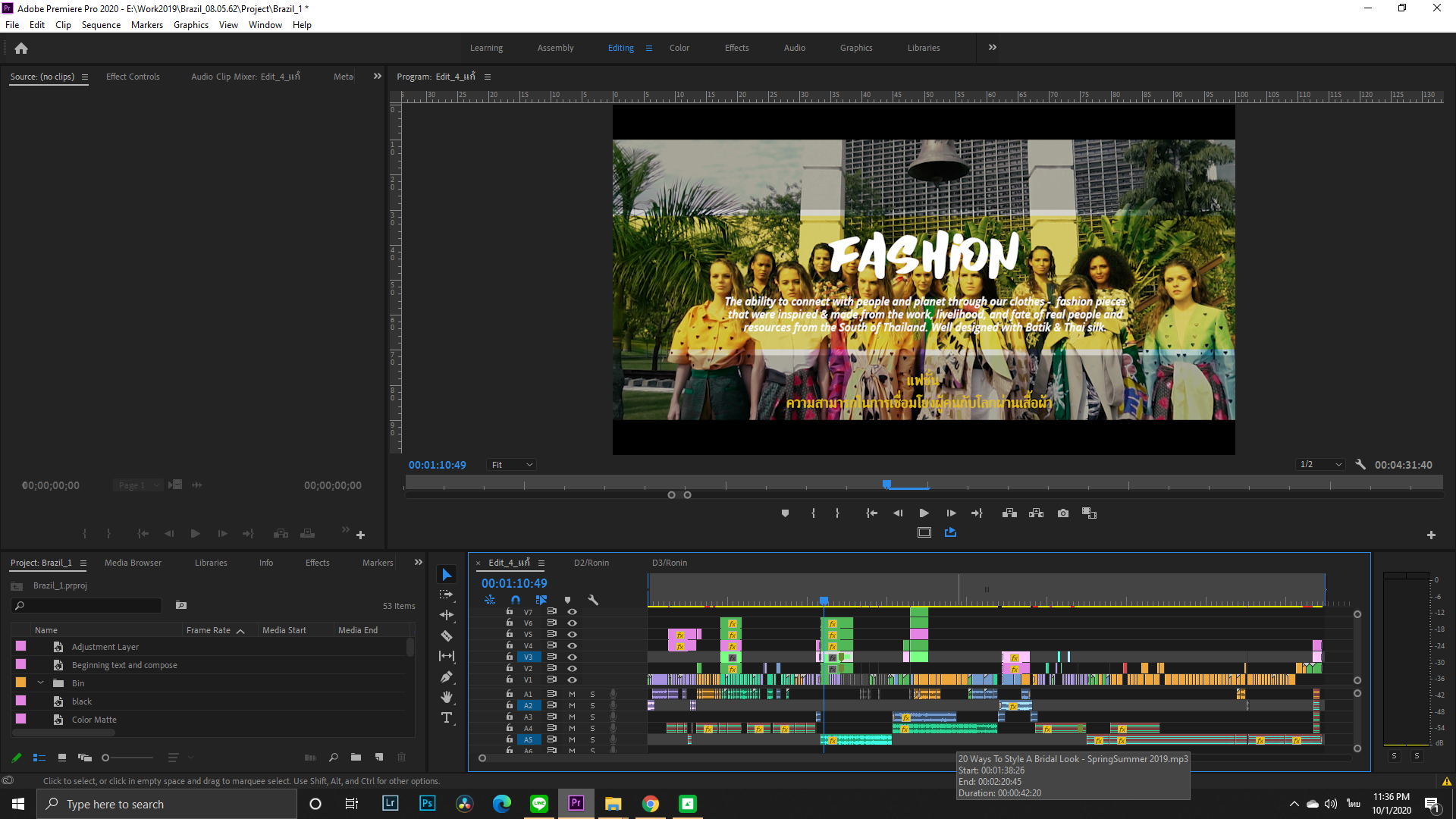Export frame with camera icon
The height and width of the screenshot is (819, 1456).
[x=1063, y=513]
